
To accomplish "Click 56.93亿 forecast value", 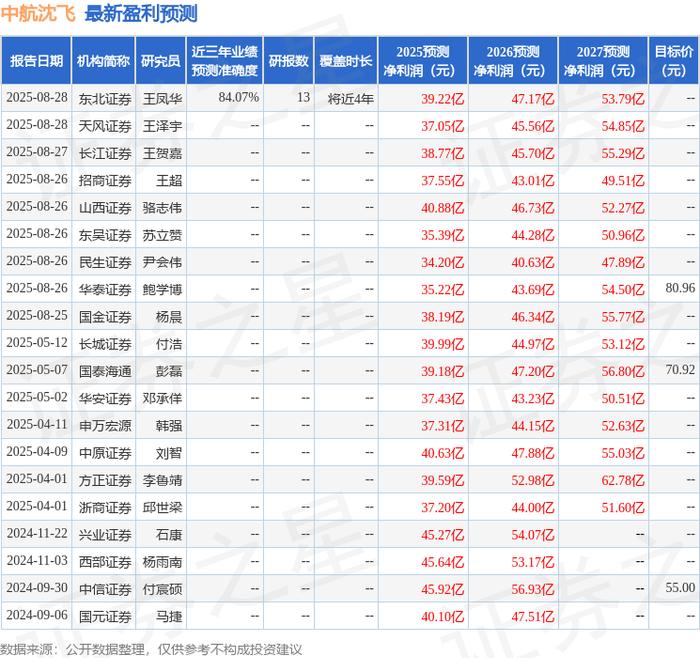I will tap(533, 589).
